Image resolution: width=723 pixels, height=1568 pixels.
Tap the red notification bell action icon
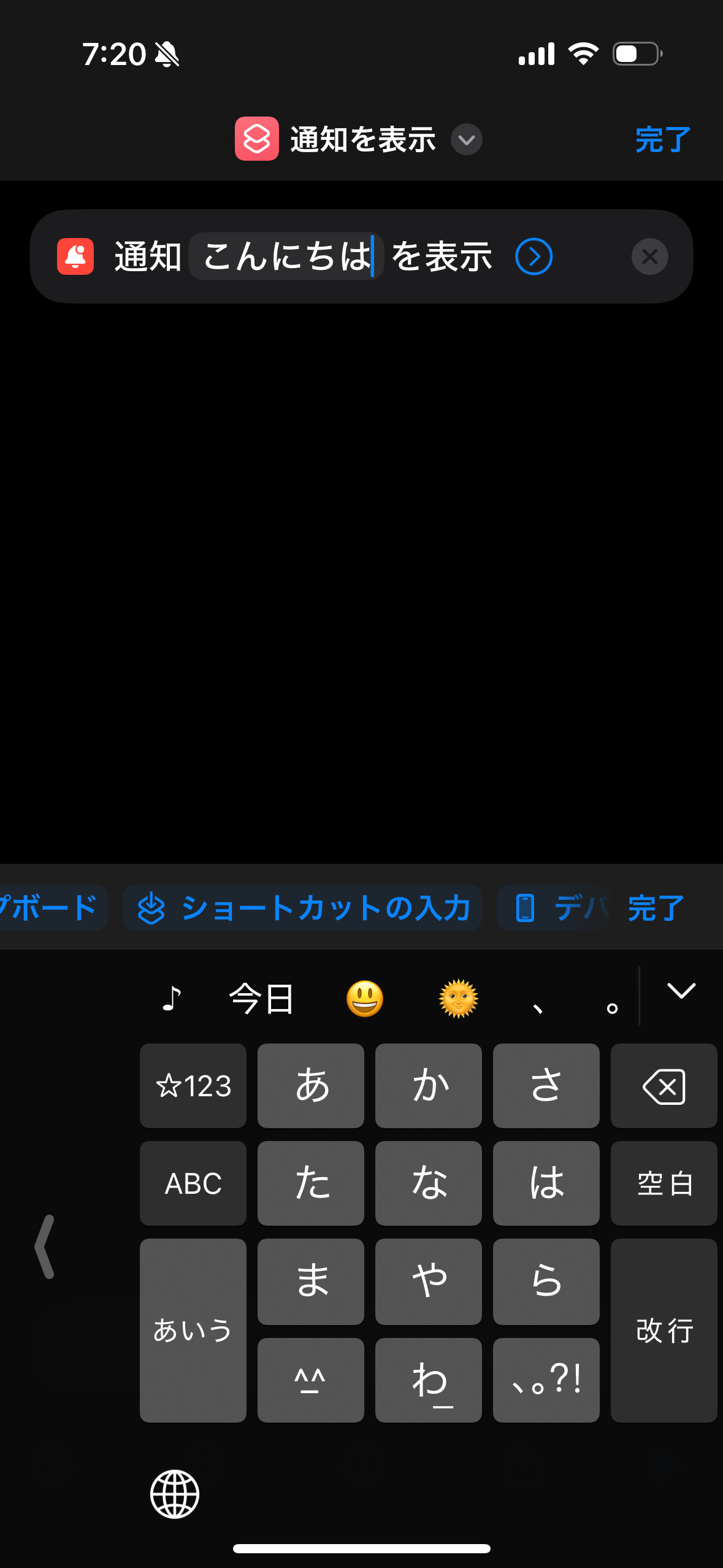point(75,256)
